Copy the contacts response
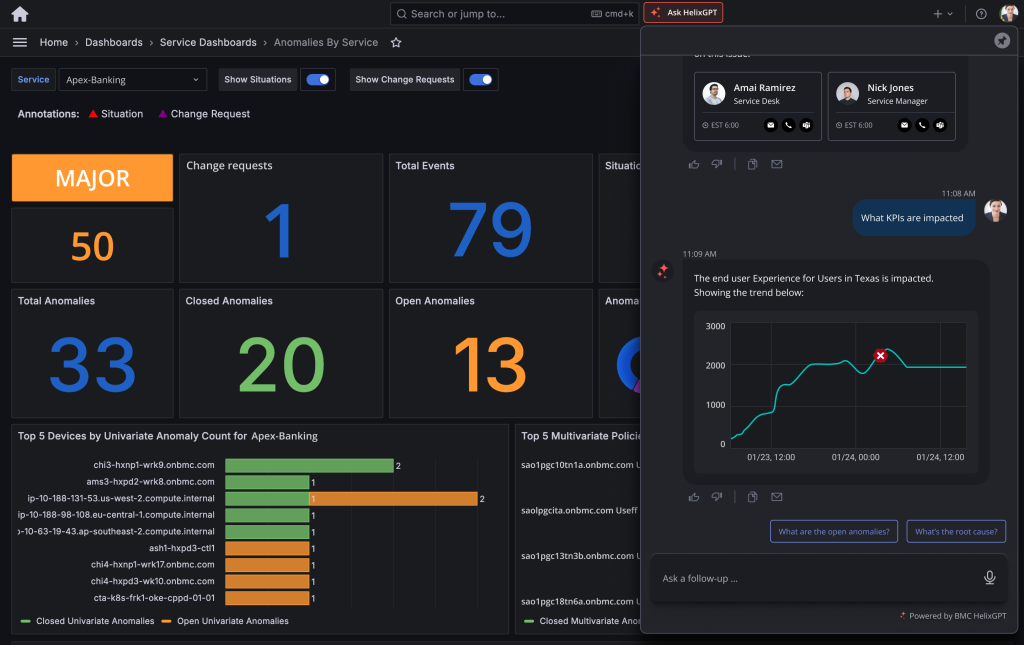Image resolution: width=1024 pixels, height=645 pixels. tap(752, 165)
